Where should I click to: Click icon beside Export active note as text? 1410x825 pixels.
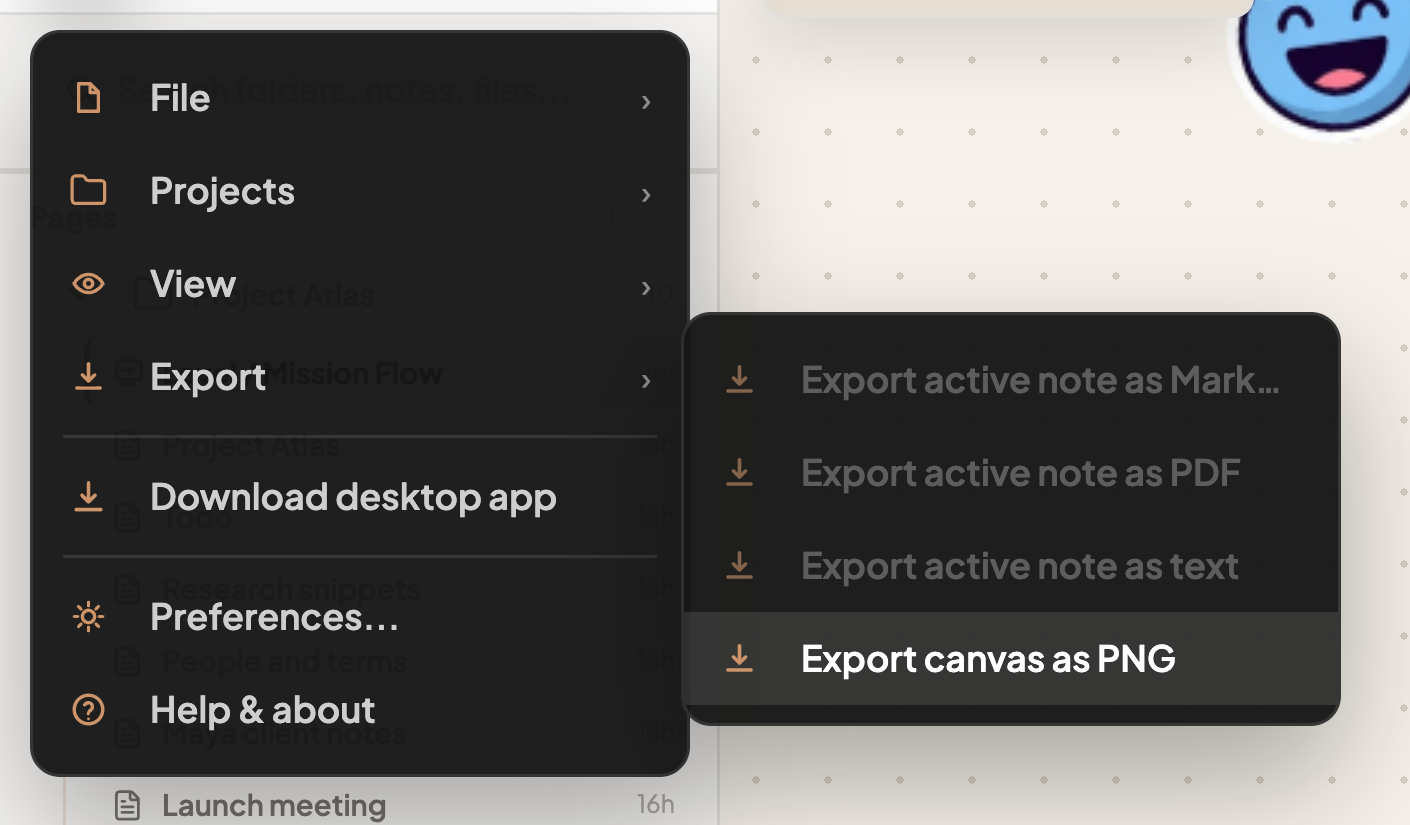[739, 565]
